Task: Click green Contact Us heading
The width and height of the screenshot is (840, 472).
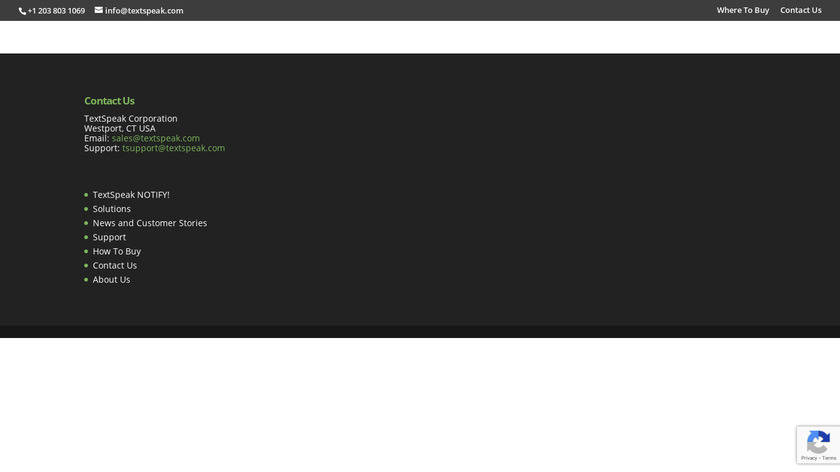Action: pyautogui.click(x=109, y=101)
